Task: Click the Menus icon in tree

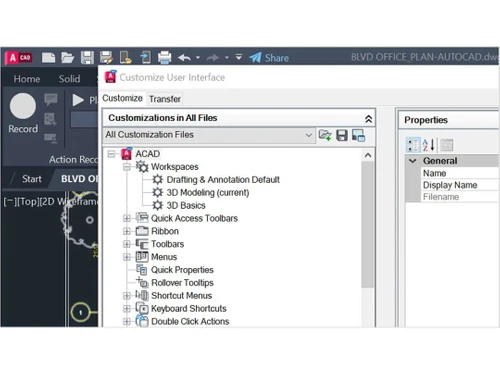Action: [142, 257]
